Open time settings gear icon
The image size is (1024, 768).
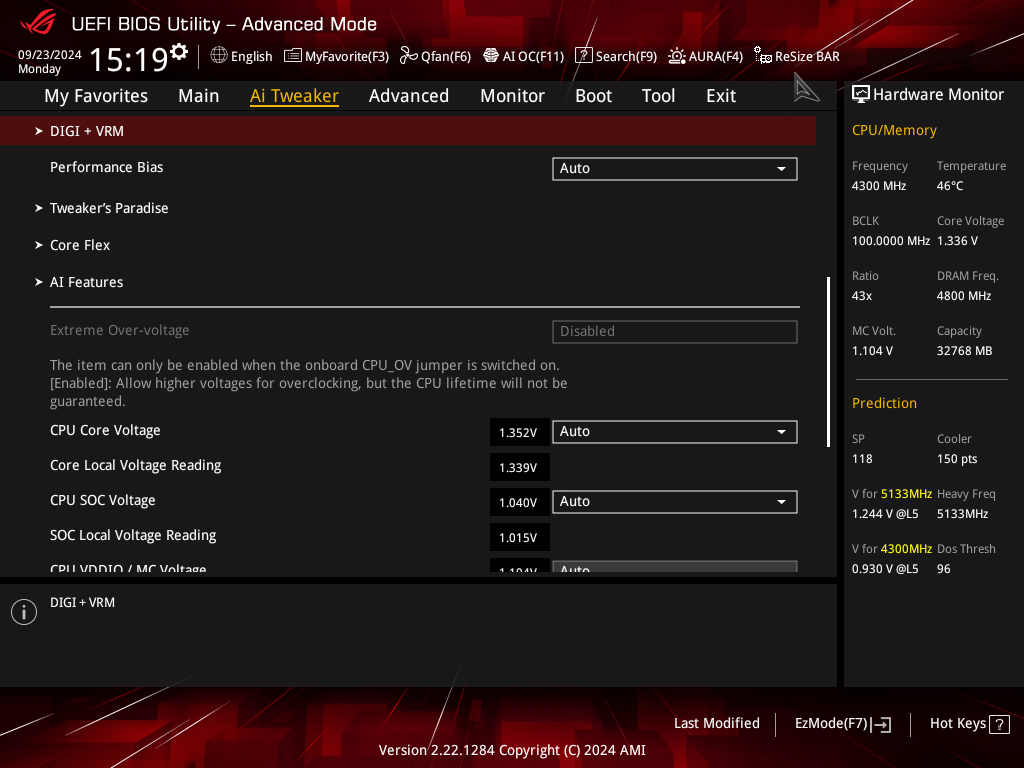pyautogui.click(x=178, y=51)
